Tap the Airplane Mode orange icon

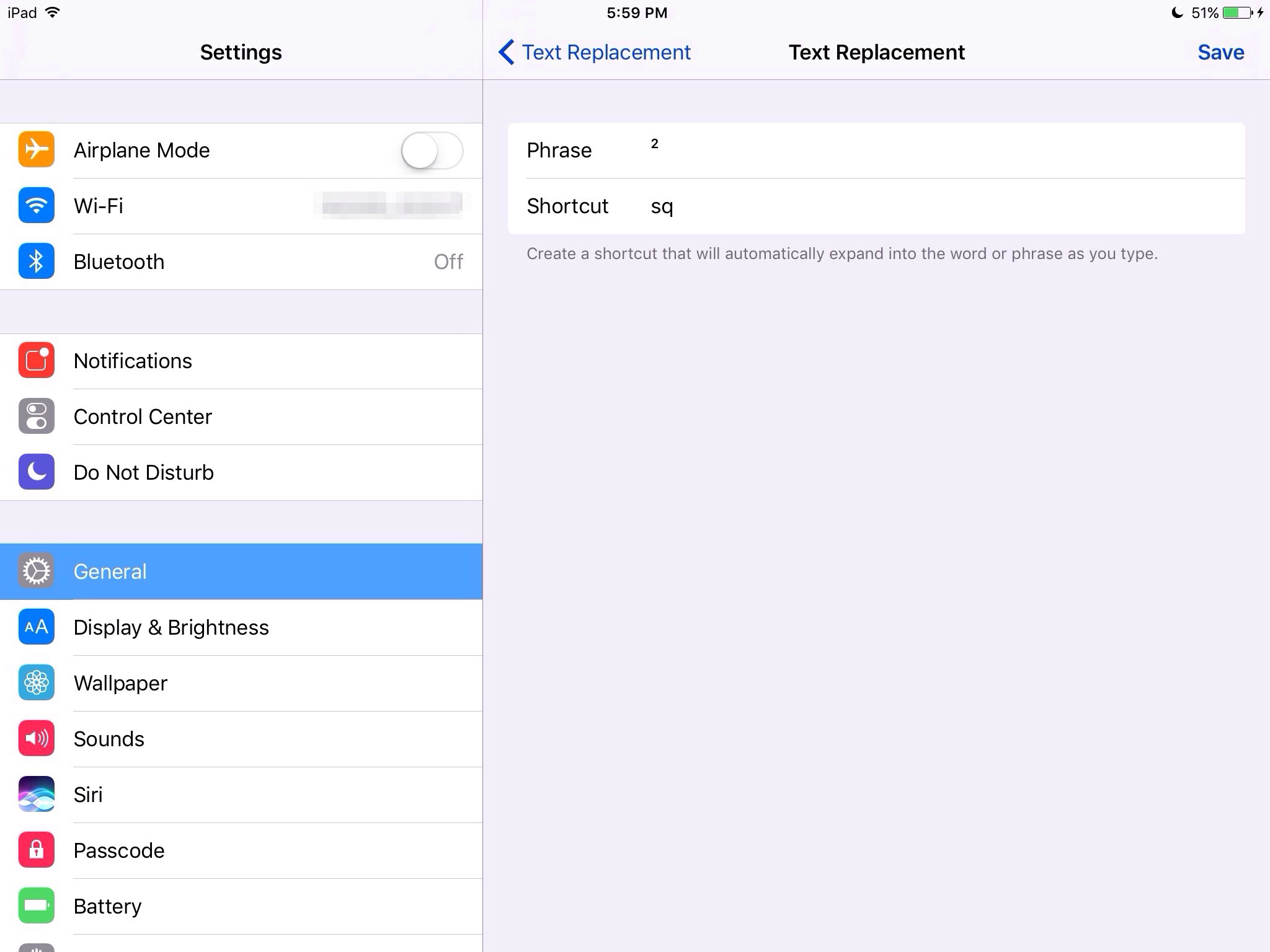[36, 150]
